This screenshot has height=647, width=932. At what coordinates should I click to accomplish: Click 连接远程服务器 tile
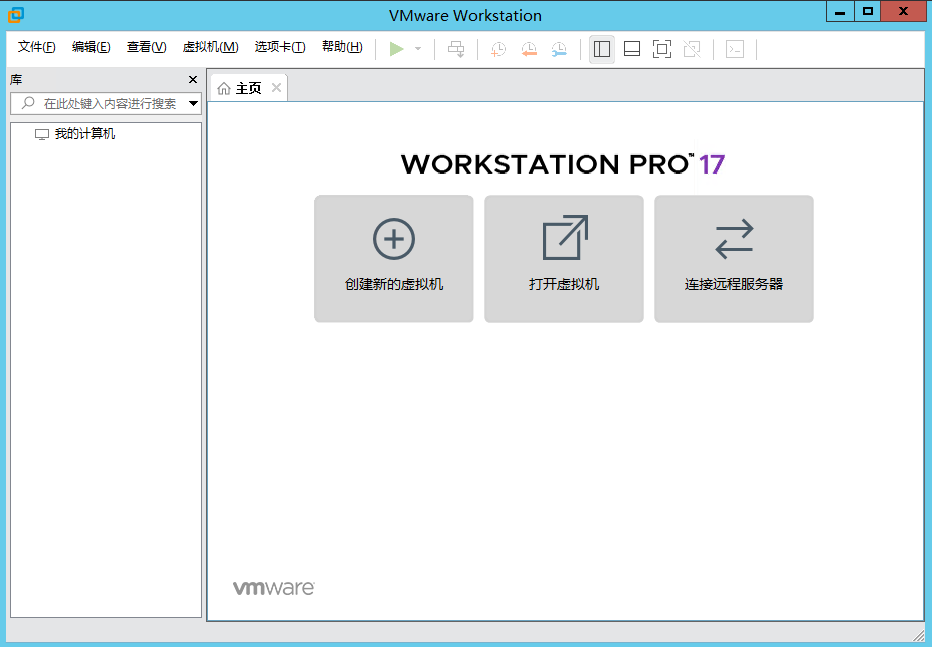point(733,259)
